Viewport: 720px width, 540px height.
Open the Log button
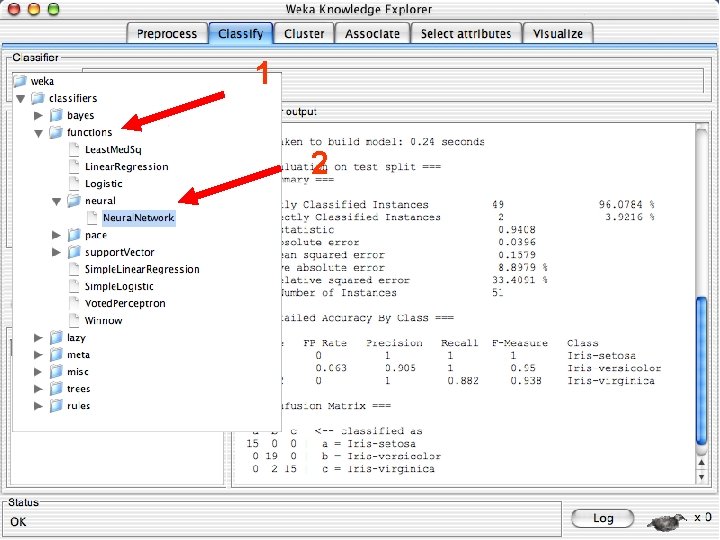(x=603, y=518)
